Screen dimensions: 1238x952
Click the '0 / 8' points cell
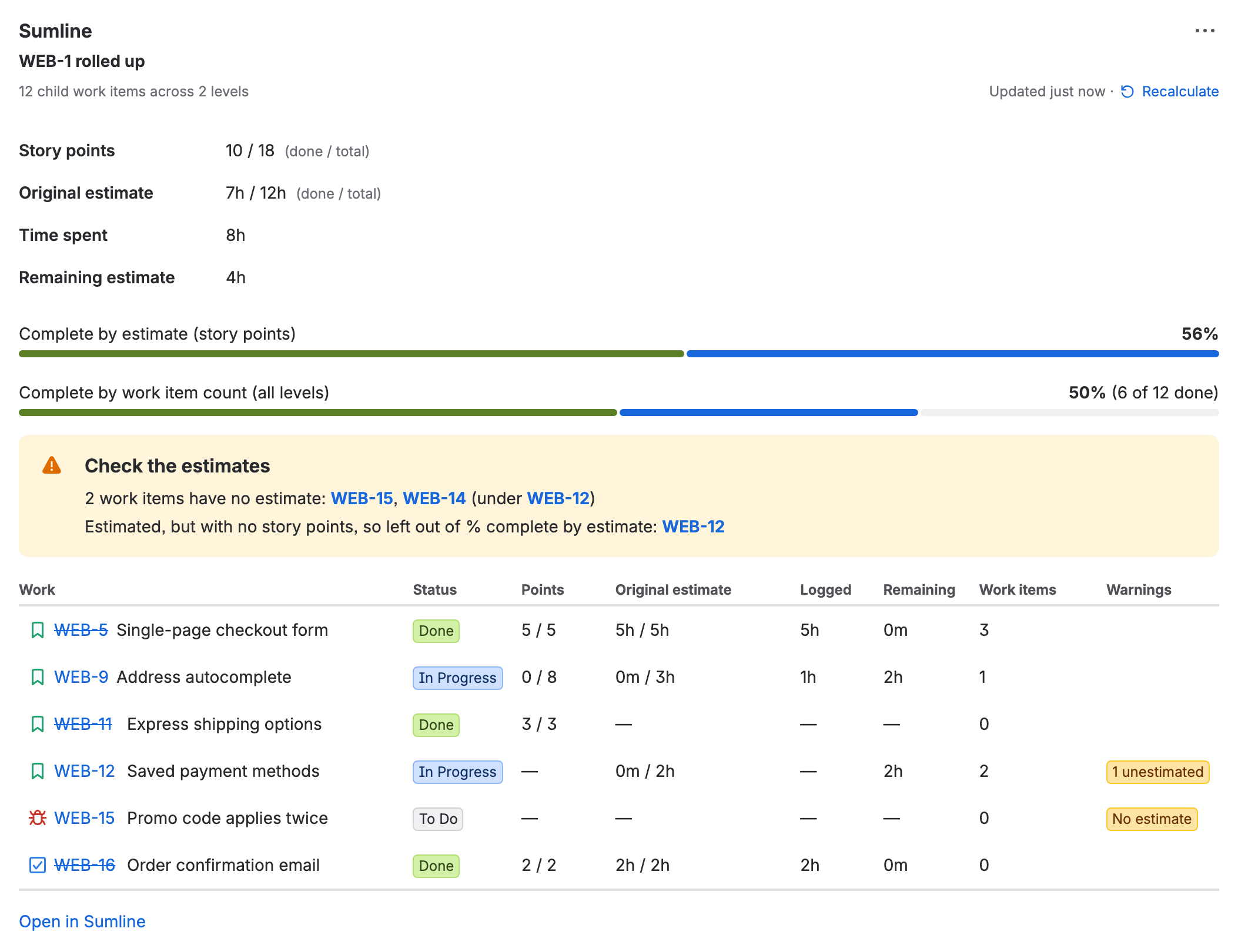click(x=539, y=677)
